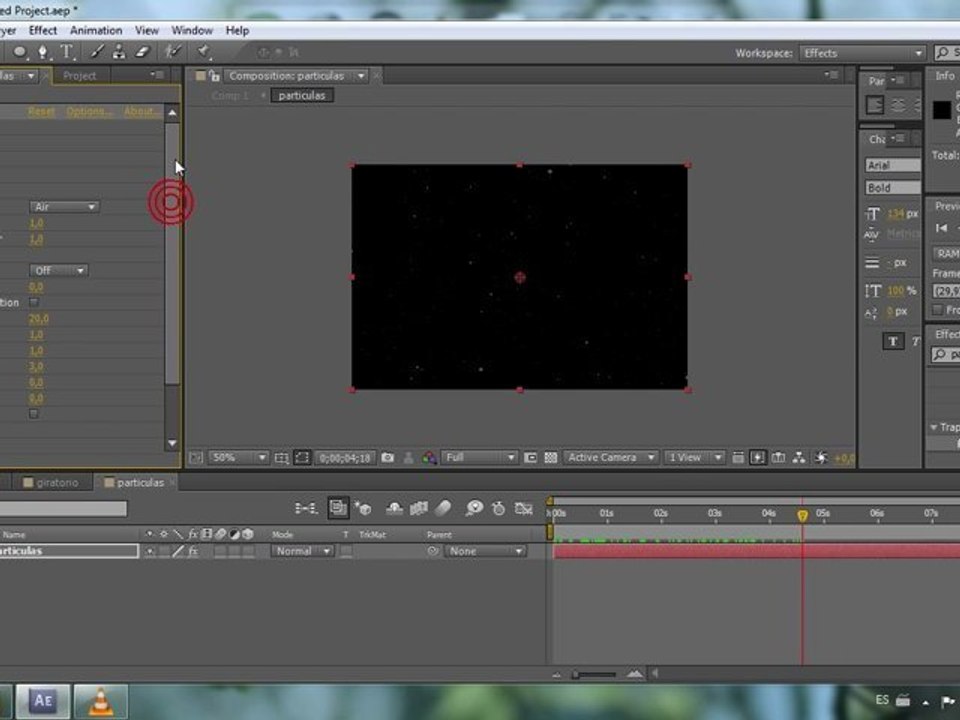Open the Animation menu
The width and height of the screenshot is (960, 720).
[x=96, y=30]
